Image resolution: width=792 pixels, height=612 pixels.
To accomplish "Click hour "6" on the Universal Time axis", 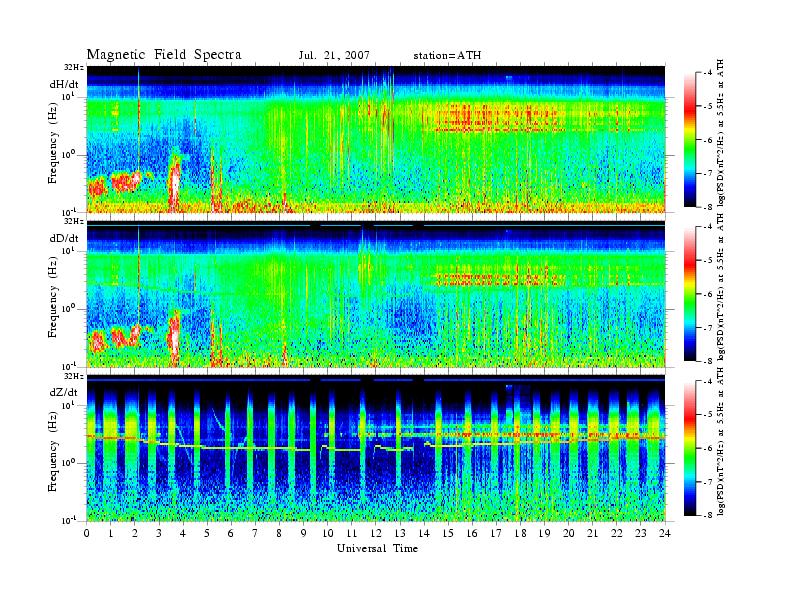I will pos(231,533).
